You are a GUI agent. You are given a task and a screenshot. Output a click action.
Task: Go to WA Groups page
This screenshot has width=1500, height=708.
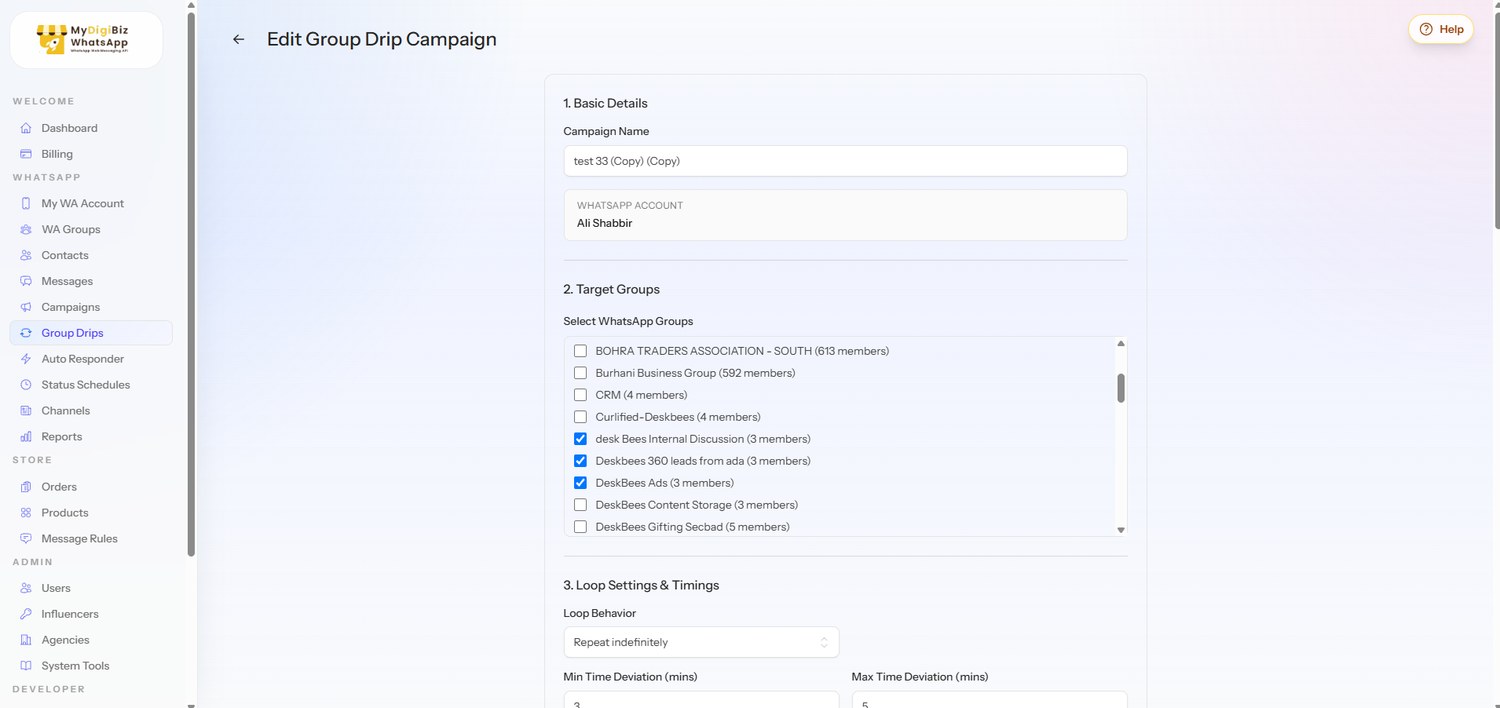coord(91,229)
